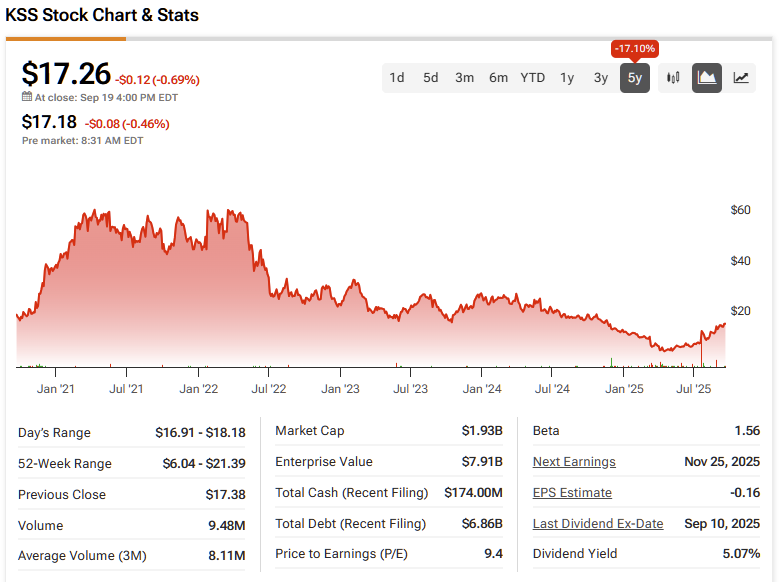Click the $20 price axis label
The width and height of the screenshot is (780, 582).
[x=740, y=311]
